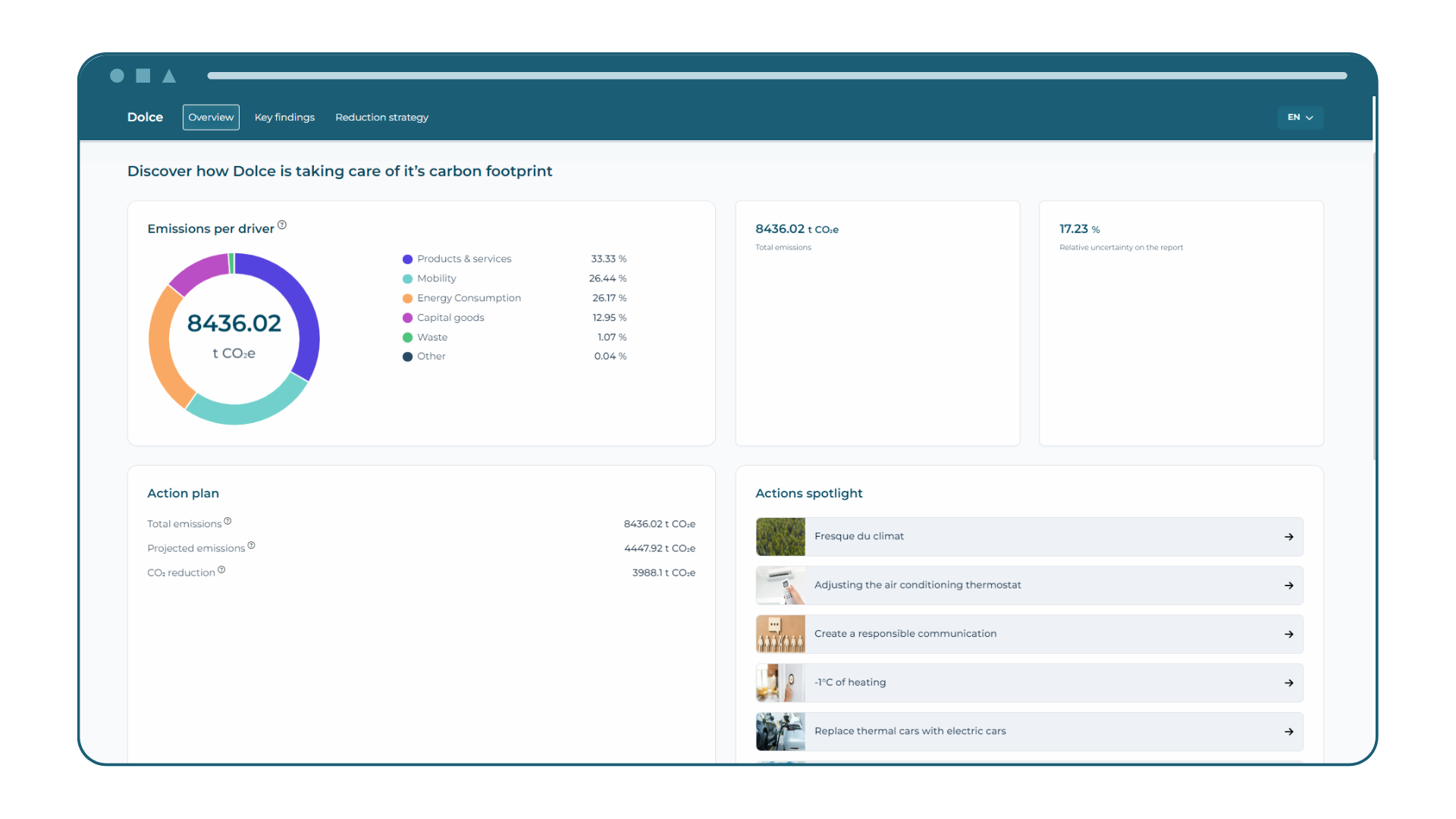The width and height of the screenshot is (1456, 819).
Task: Click the arrow on Create a responsible communication
Action: click(x=1288, y=634)
